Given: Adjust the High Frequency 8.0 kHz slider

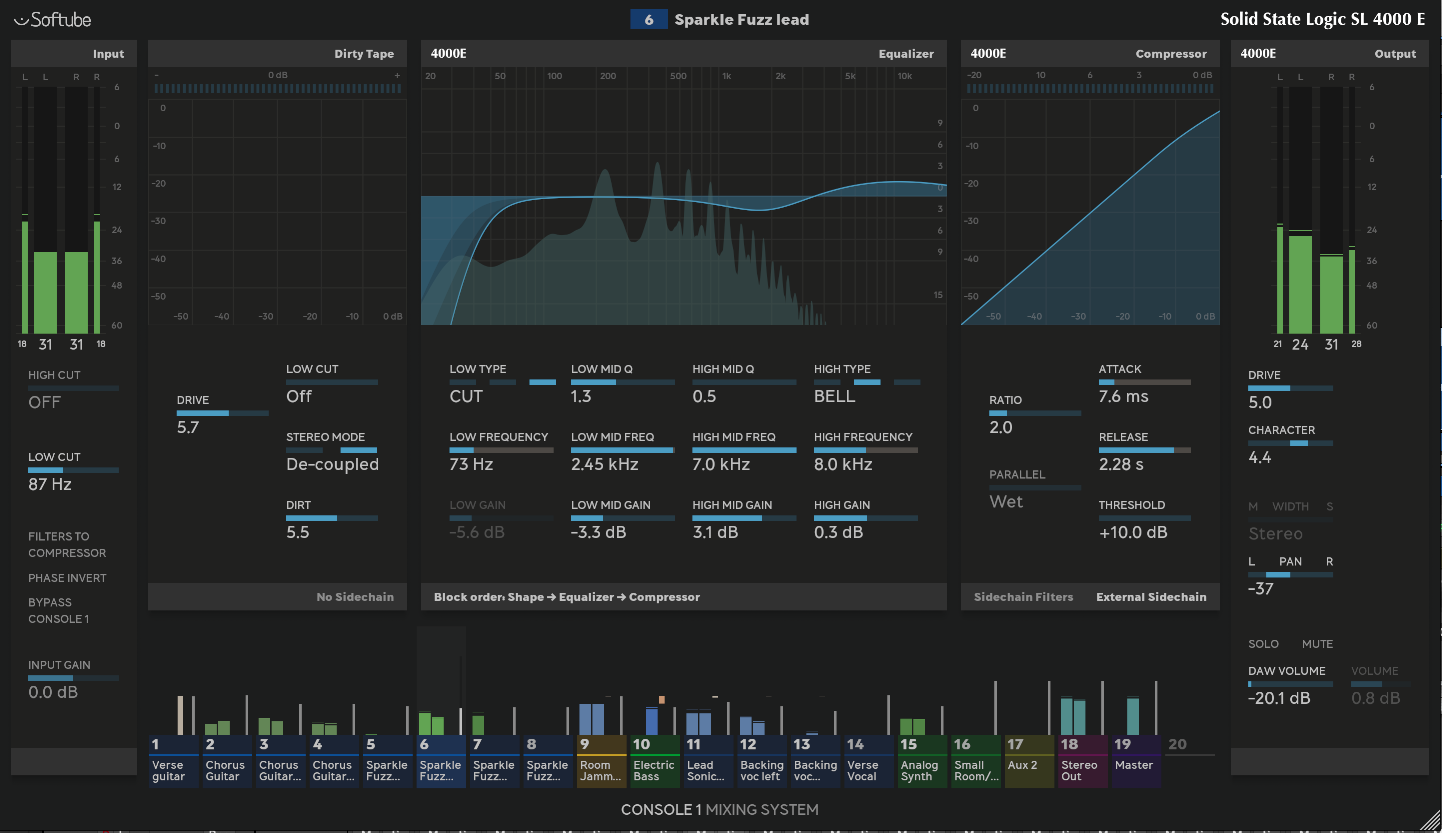Looking at the screenshot, I should click(x=867, y=450).
